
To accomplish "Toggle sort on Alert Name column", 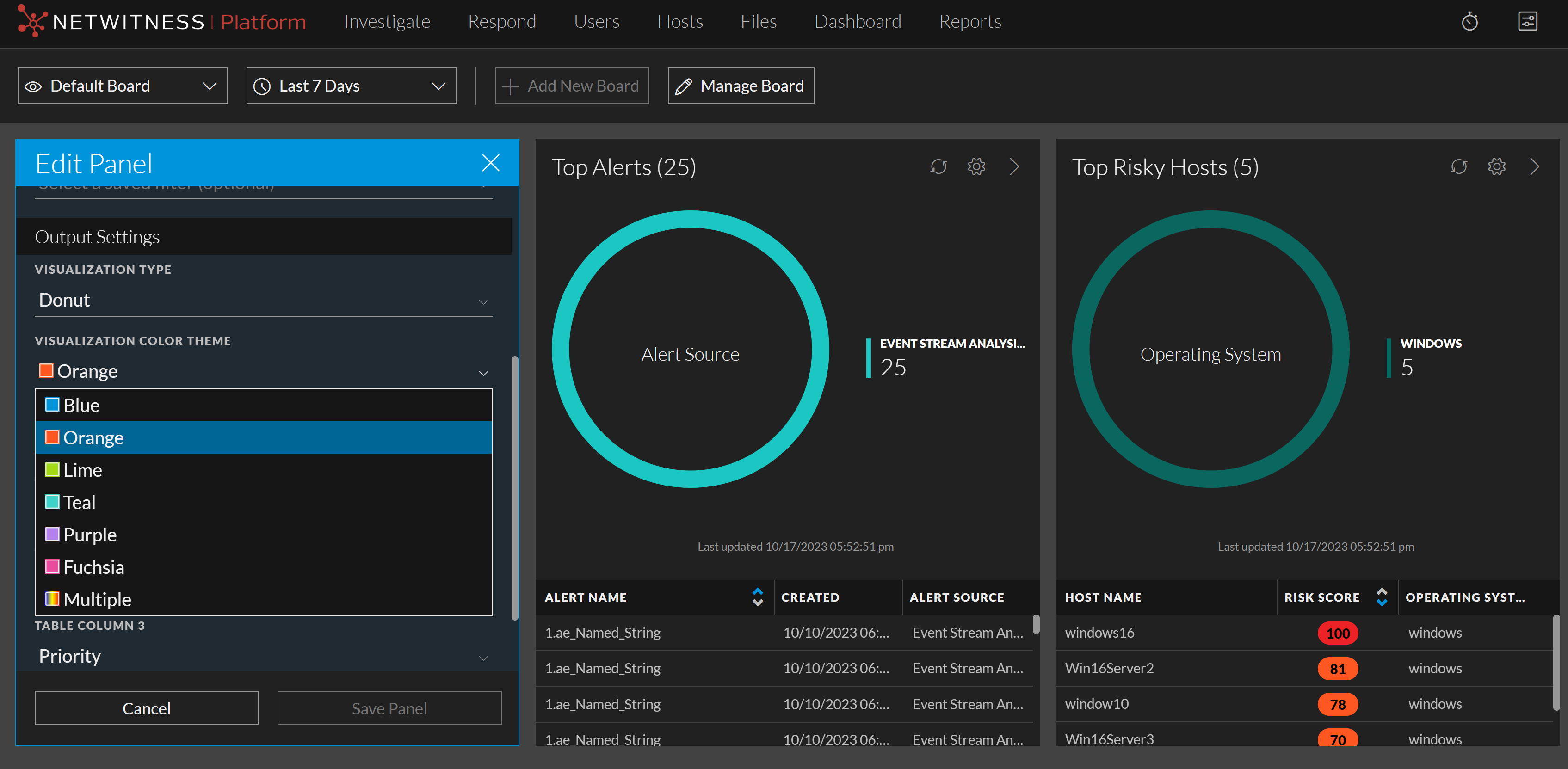I will pos(757,597).
